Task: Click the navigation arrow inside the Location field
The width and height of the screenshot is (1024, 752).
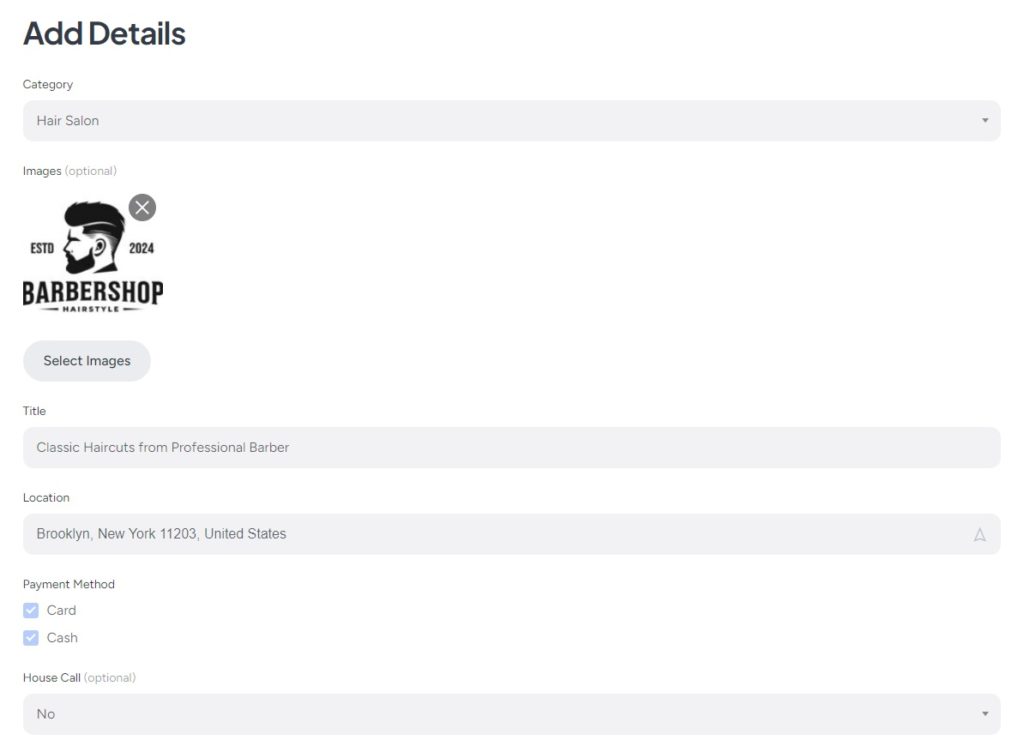Action: pos(979,533)
